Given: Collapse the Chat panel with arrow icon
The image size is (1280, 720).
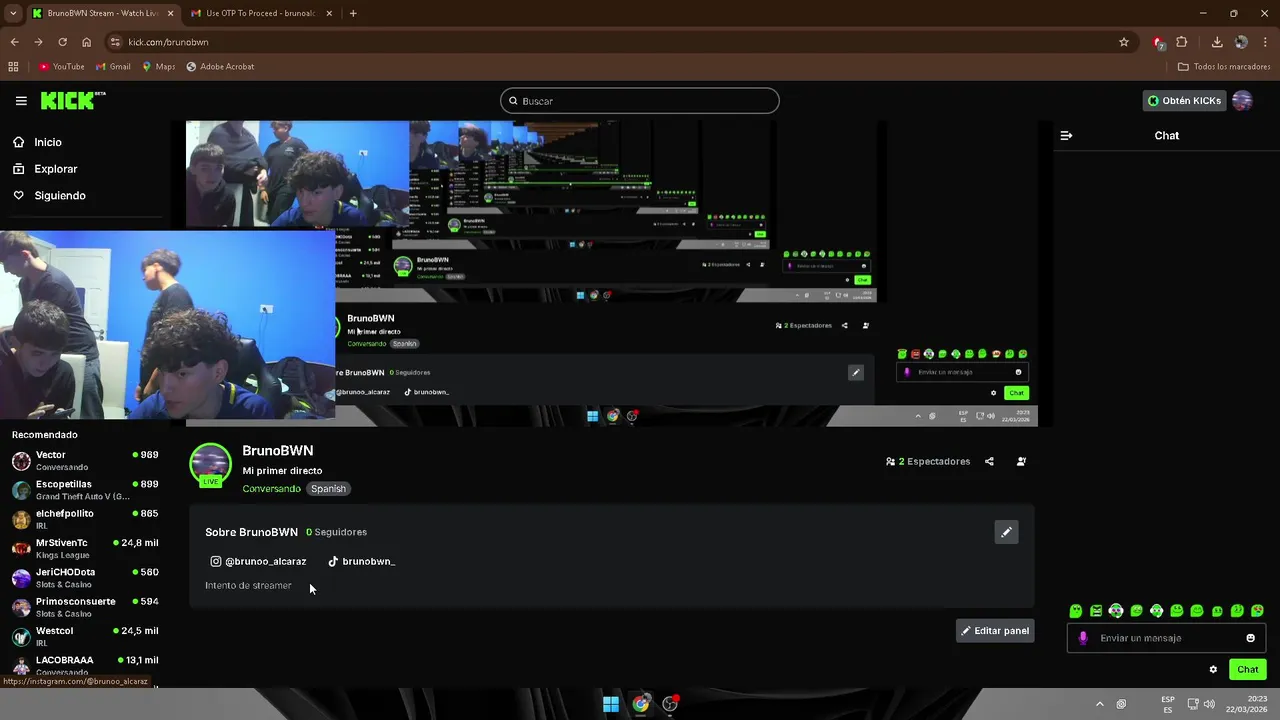Looking at the screenshot, I should pyautogui.click(x=1066, y=136).
